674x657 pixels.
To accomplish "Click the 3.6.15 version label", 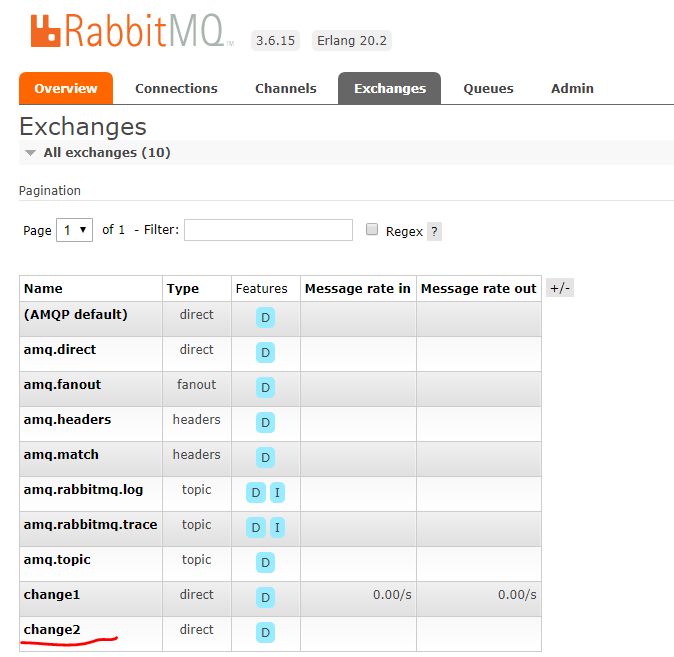I will click(x=275, y=40).
